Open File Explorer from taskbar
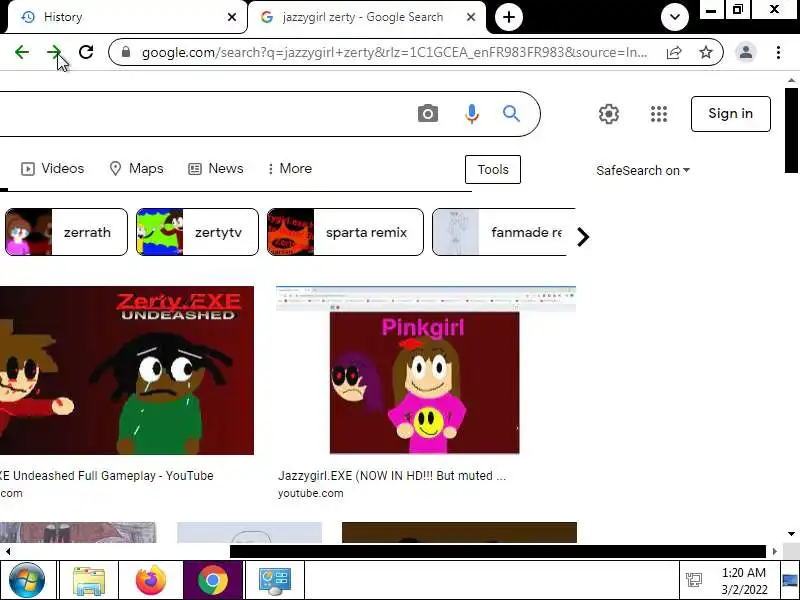800x600 pixels. click(x=89, y=580)
